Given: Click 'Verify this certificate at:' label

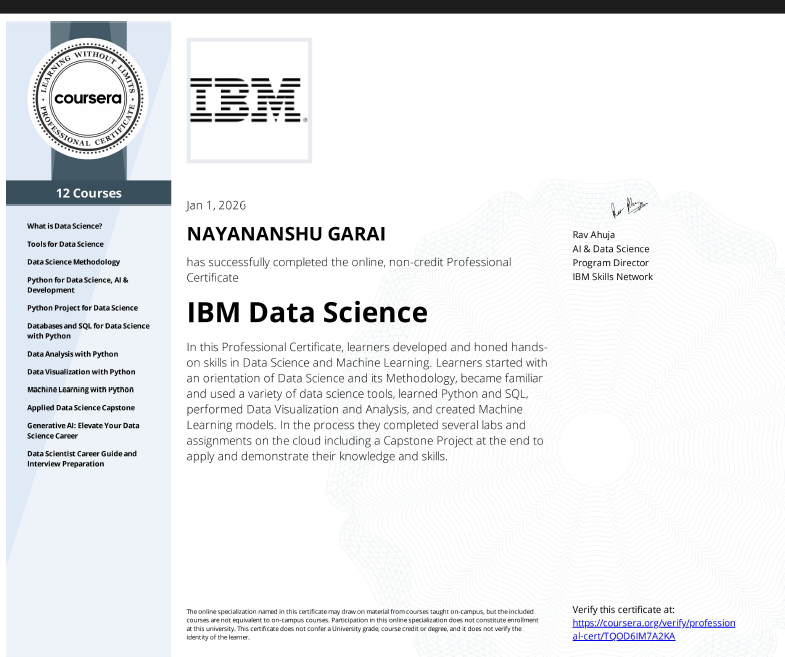Looking at the screenshot, I should (x=623, y=609).
